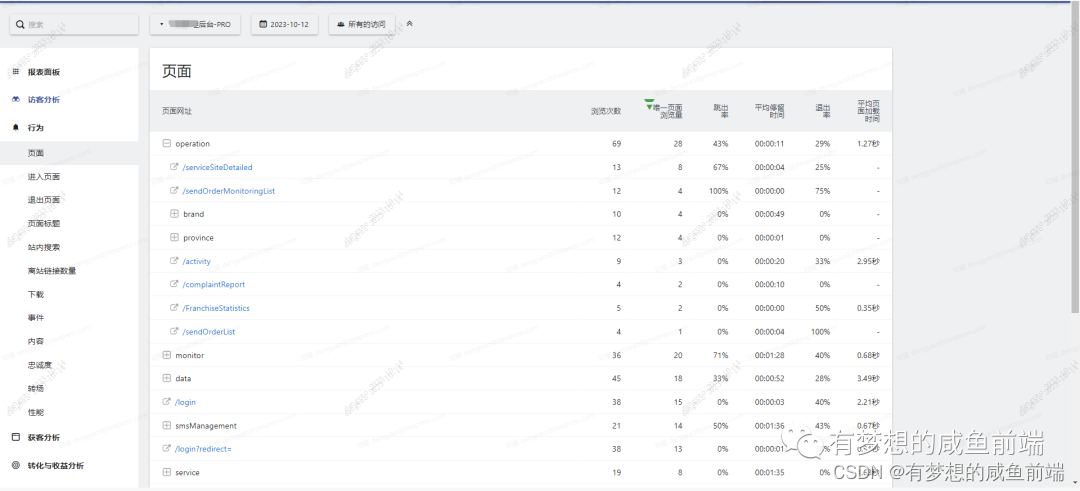Screen dimensions: 1080x491
Task: Open /login page link
Action: tap(186, 402)
